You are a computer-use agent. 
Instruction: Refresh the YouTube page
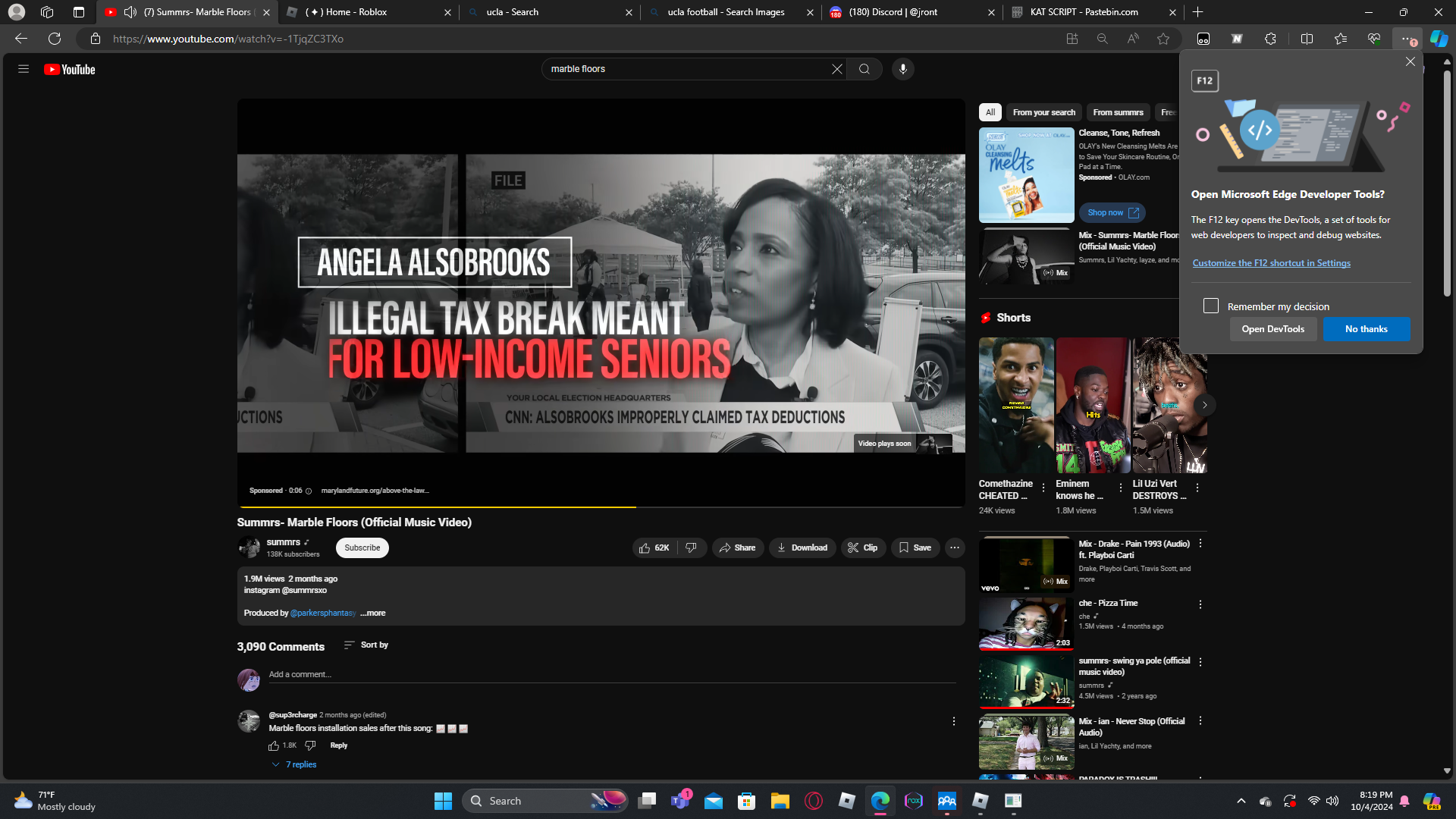coord(55,39)
